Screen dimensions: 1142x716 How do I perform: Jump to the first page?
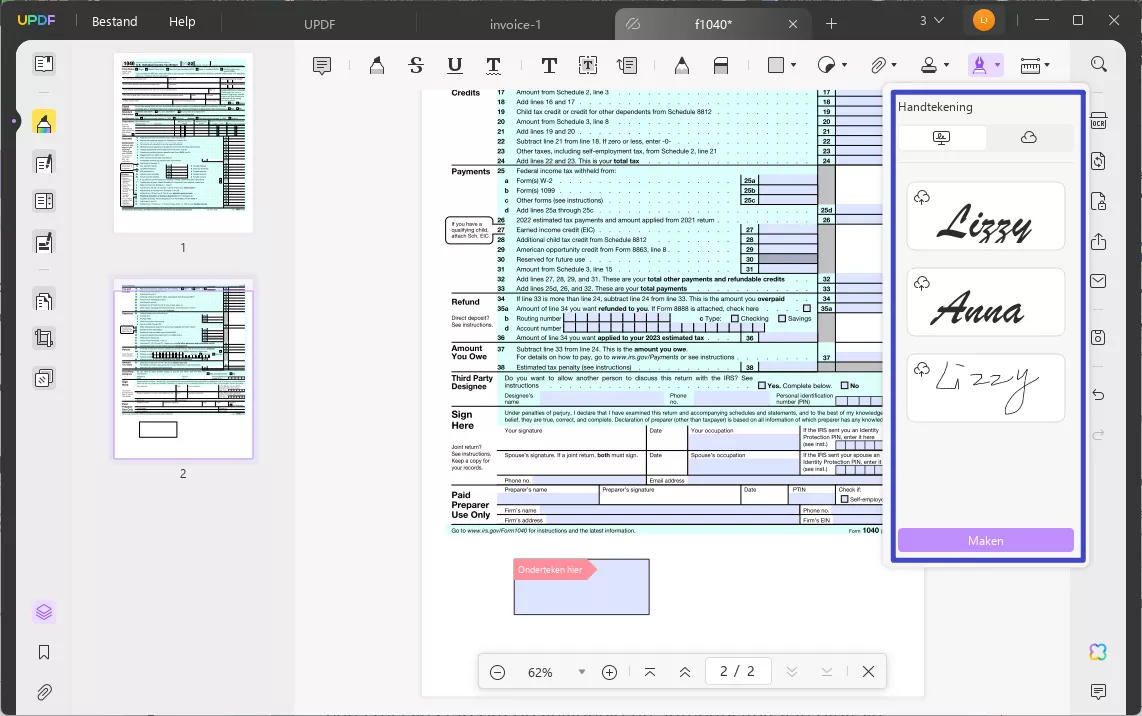(650, 672)
